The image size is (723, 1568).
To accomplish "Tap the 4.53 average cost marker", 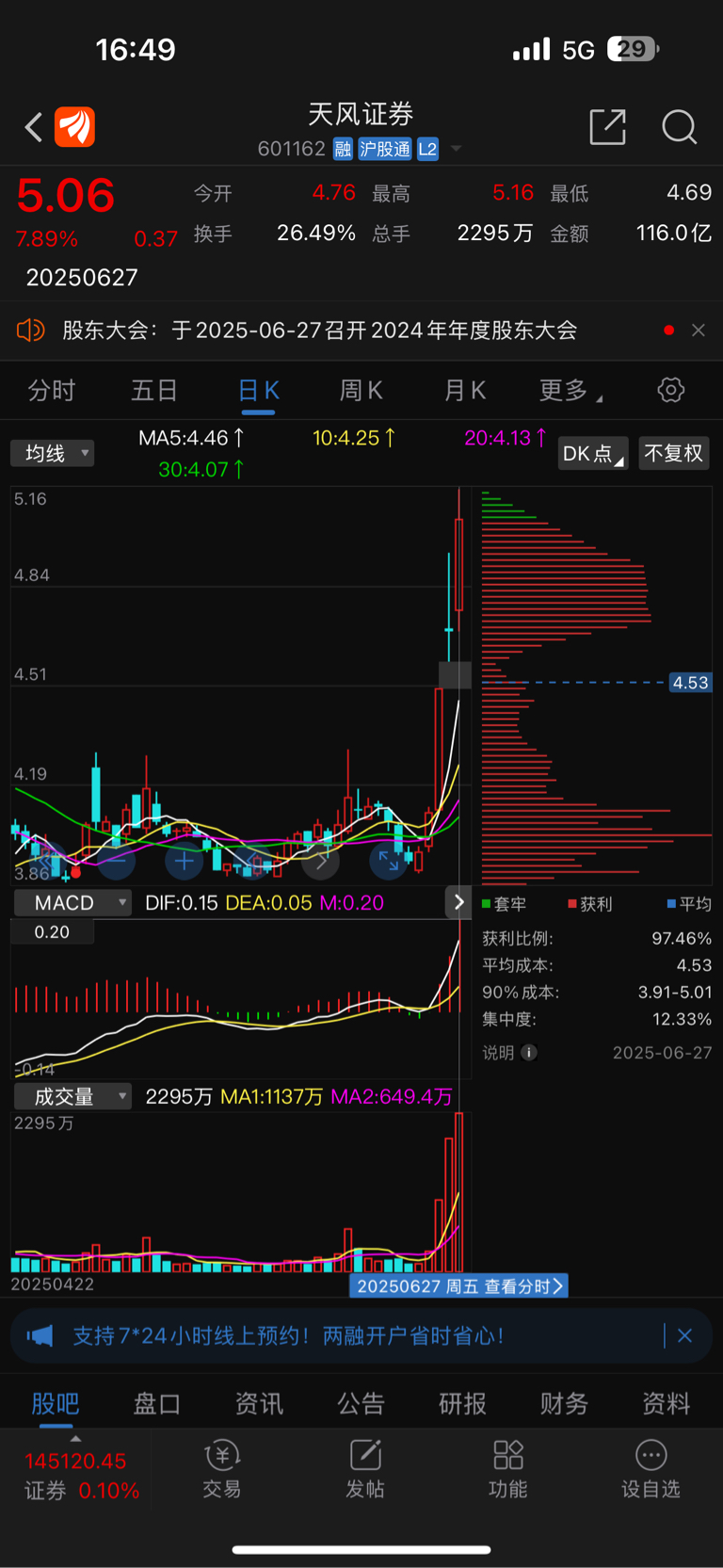I will (x=690, y=683).
